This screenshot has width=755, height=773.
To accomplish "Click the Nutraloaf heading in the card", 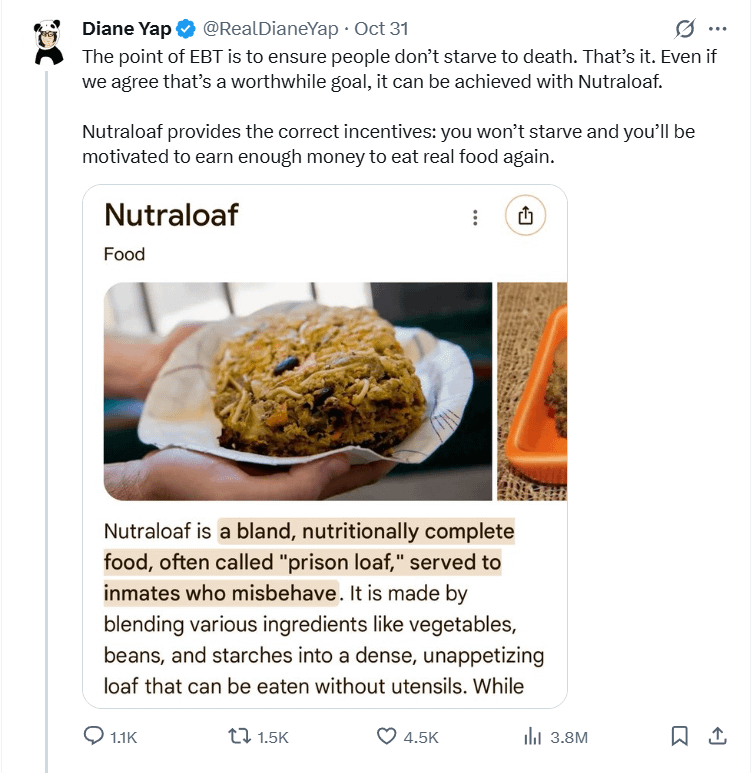I will pyautogui.click(x=171, y=214).
